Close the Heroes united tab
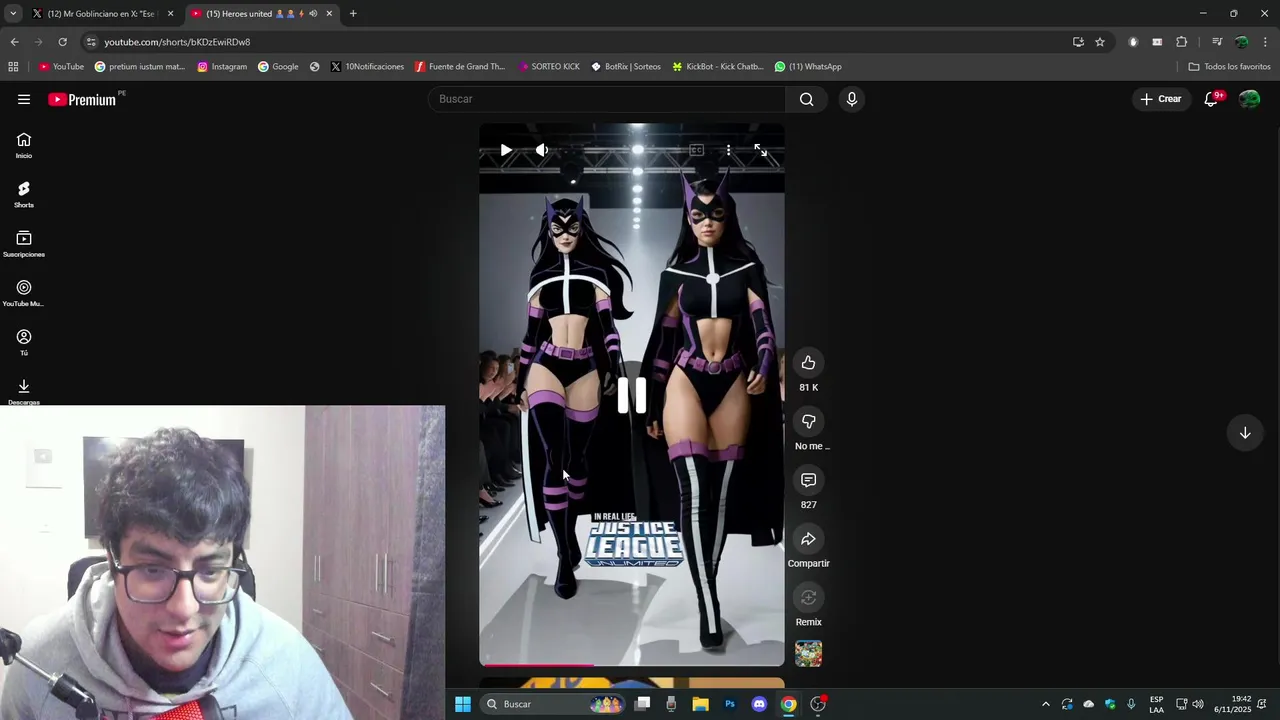 pos(329,14)
